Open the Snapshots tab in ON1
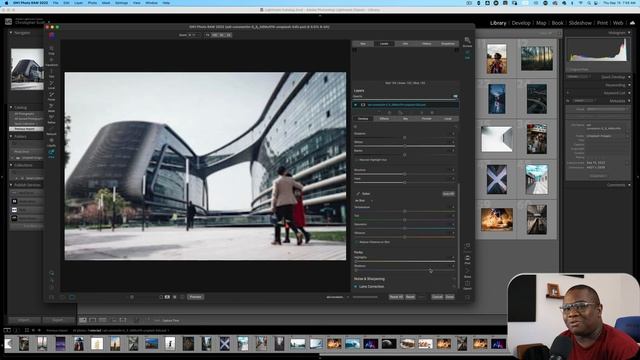Screen dimensions: 640x360 (x=448, y=44)
